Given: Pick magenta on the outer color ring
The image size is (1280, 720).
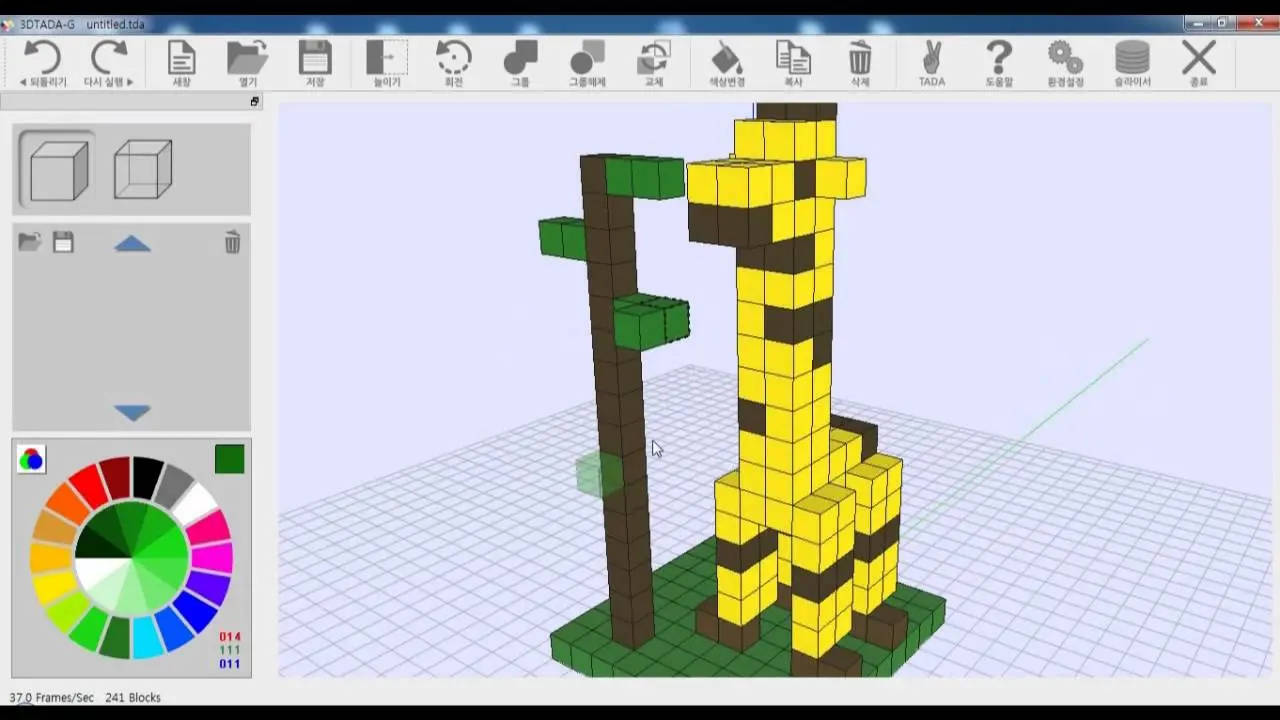Looking at the screenshot, I should [x=214, y=558].
